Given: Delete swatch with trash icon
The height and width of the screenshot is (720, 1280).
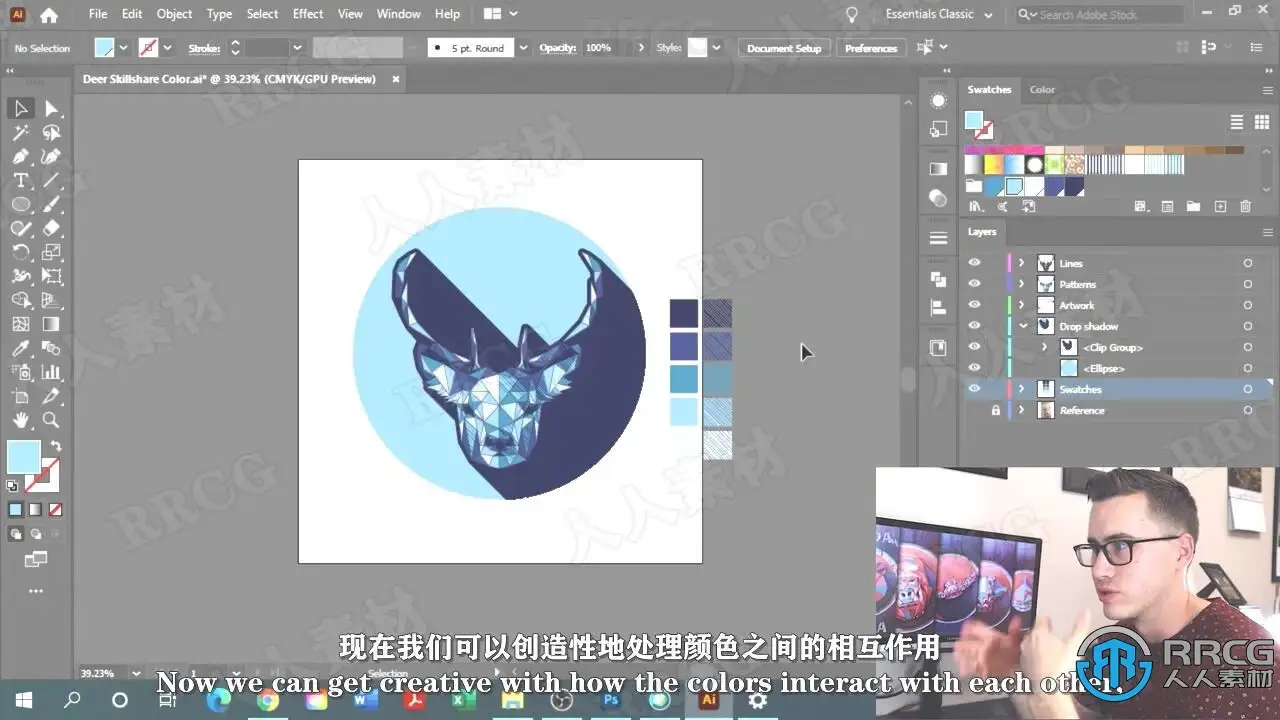Looking at the screenshot, I should pyautogui.click(x=1245, y=207).
